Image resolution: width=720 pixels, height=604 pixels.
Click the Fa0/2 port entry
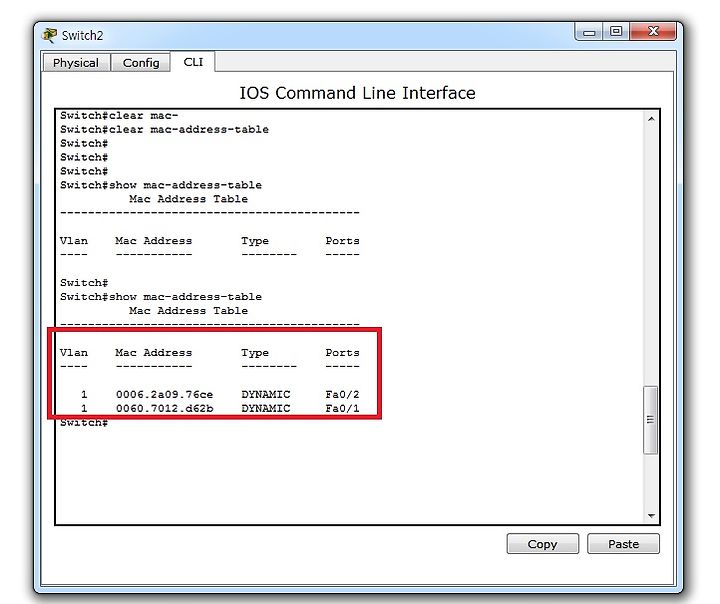[x=343, y=395]
